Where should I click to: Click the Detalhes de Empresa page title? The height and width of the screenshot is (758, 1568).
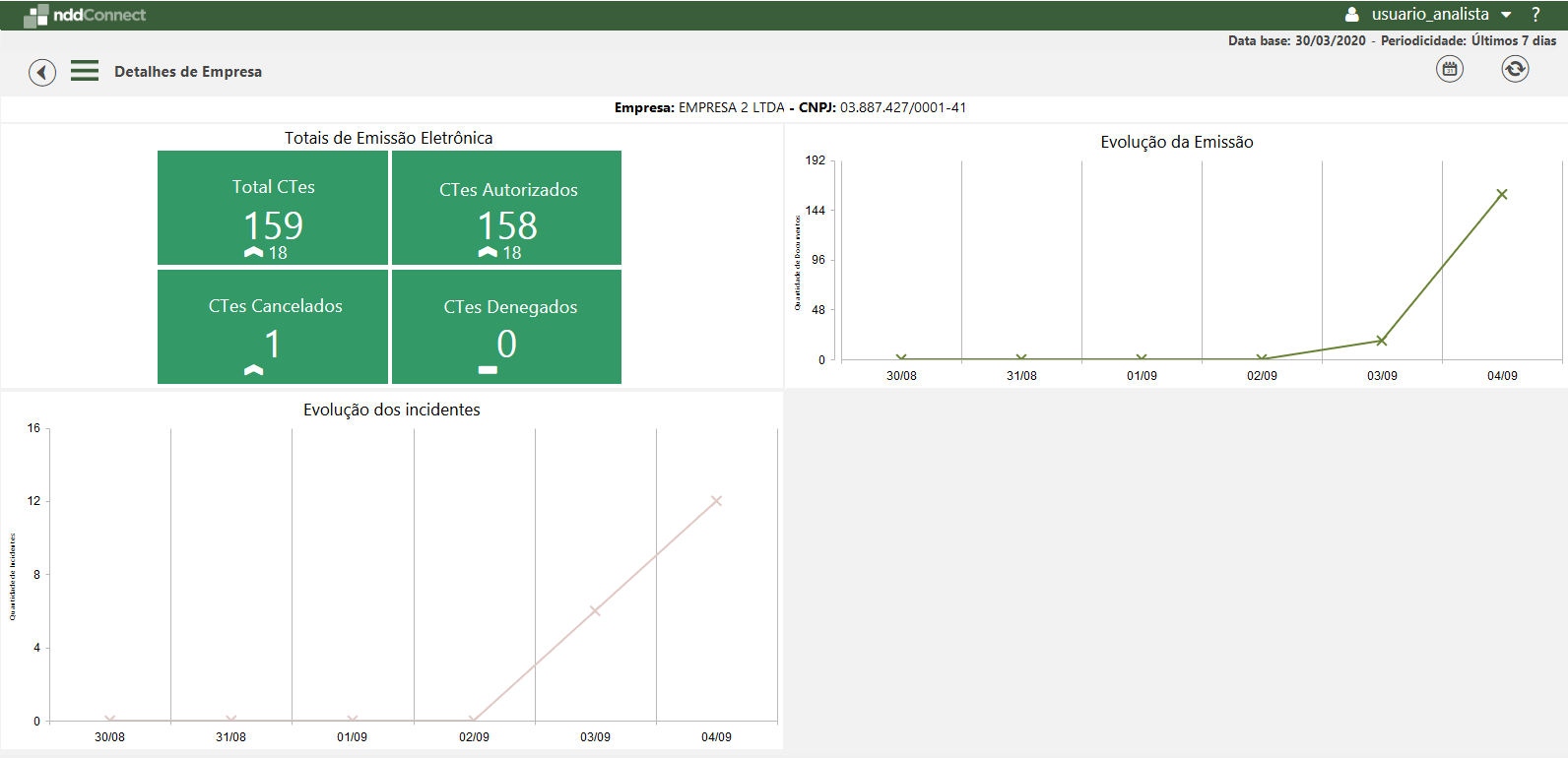coord(188,72)
